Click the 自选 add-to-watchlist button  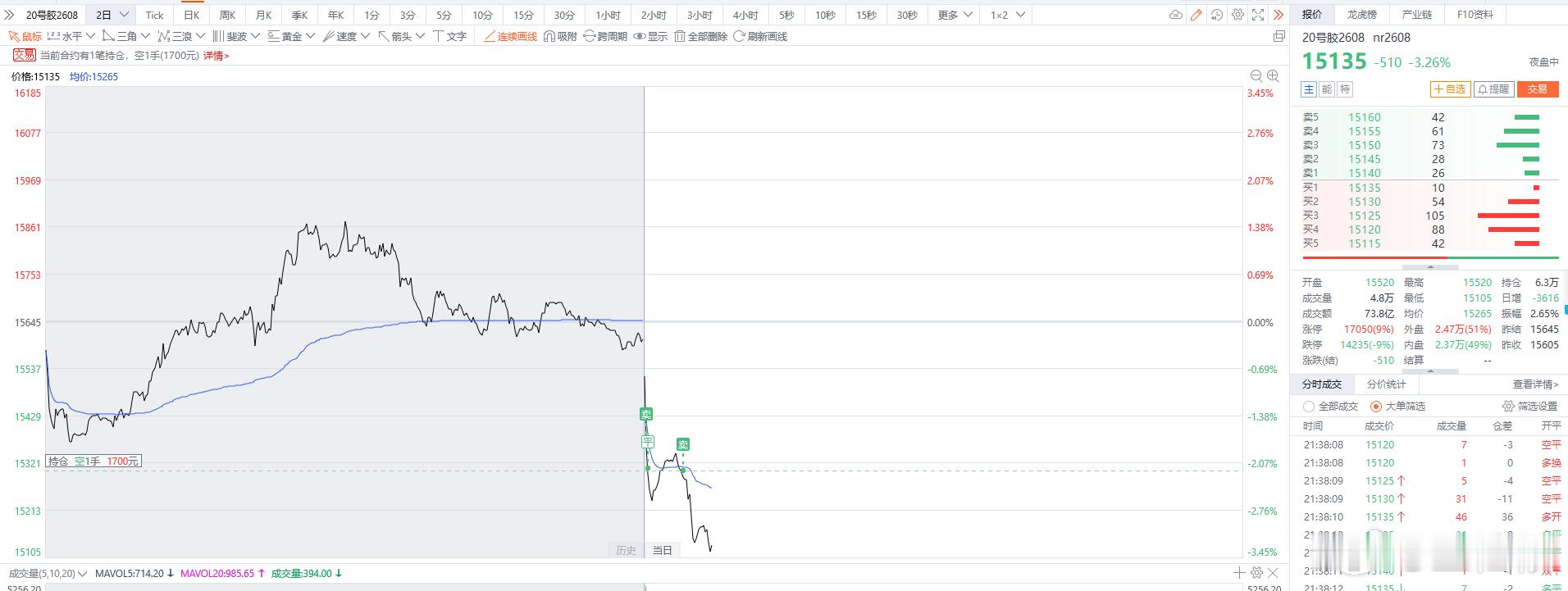(x=1450, y=89)
